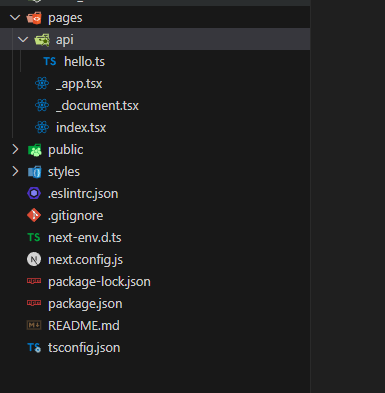The image size is (385, 393).
Task: Expand the public folder chevron
Action: click(15, 149)
